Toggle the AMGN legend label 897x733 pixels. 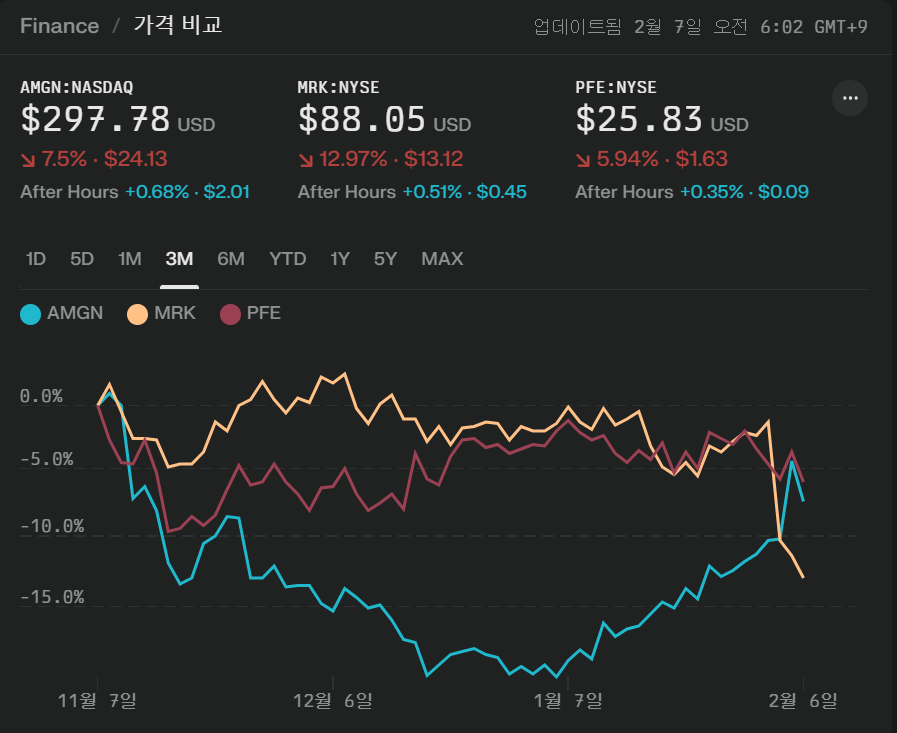[x=75, y=313]
